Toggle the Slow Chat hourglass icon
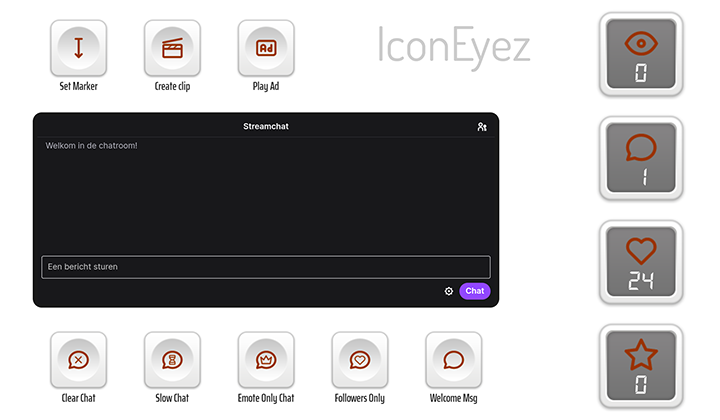 [172, 360]
